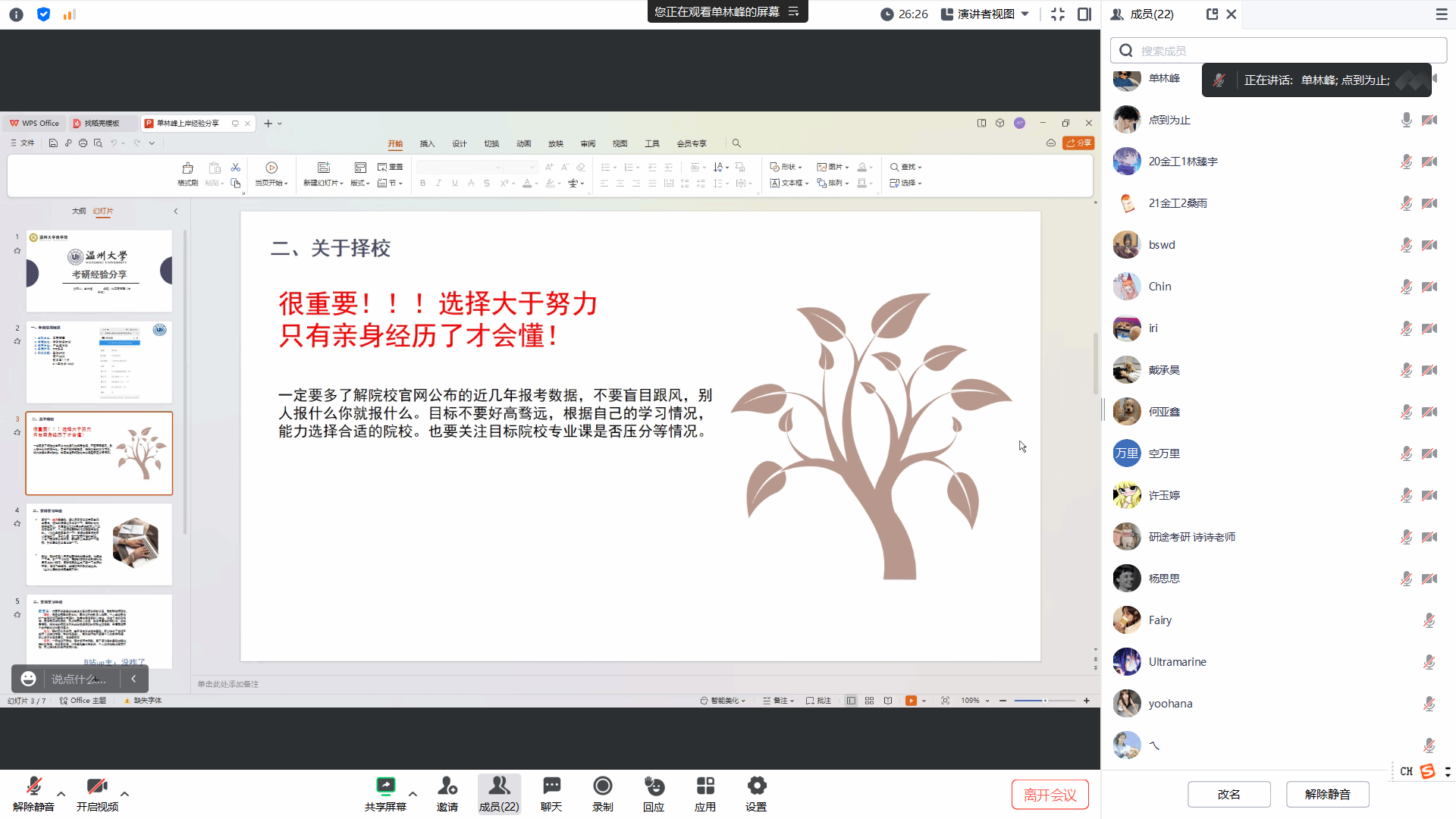This screenshot has height=819, width=1456.
Task: Click slide zoom slider in WPS
Action: click(1044, 701)
